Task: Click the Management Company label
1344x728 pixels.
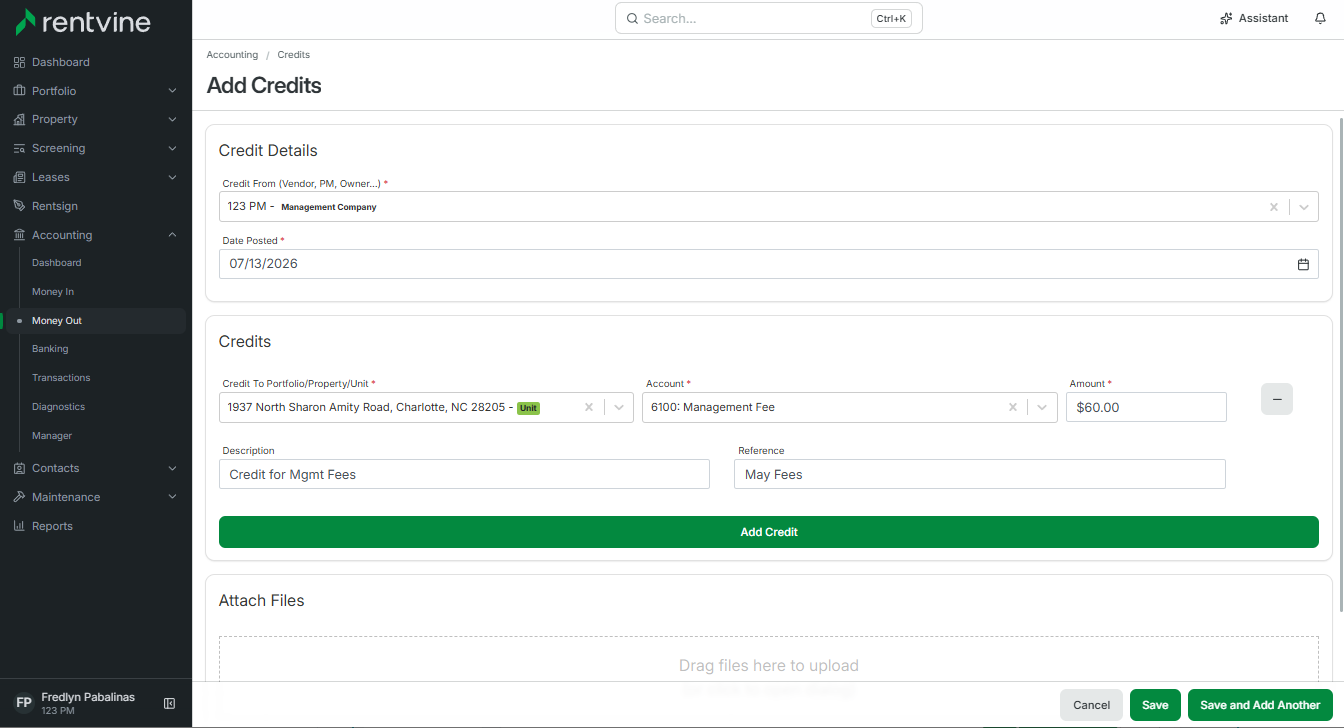Action: point(329,207)
